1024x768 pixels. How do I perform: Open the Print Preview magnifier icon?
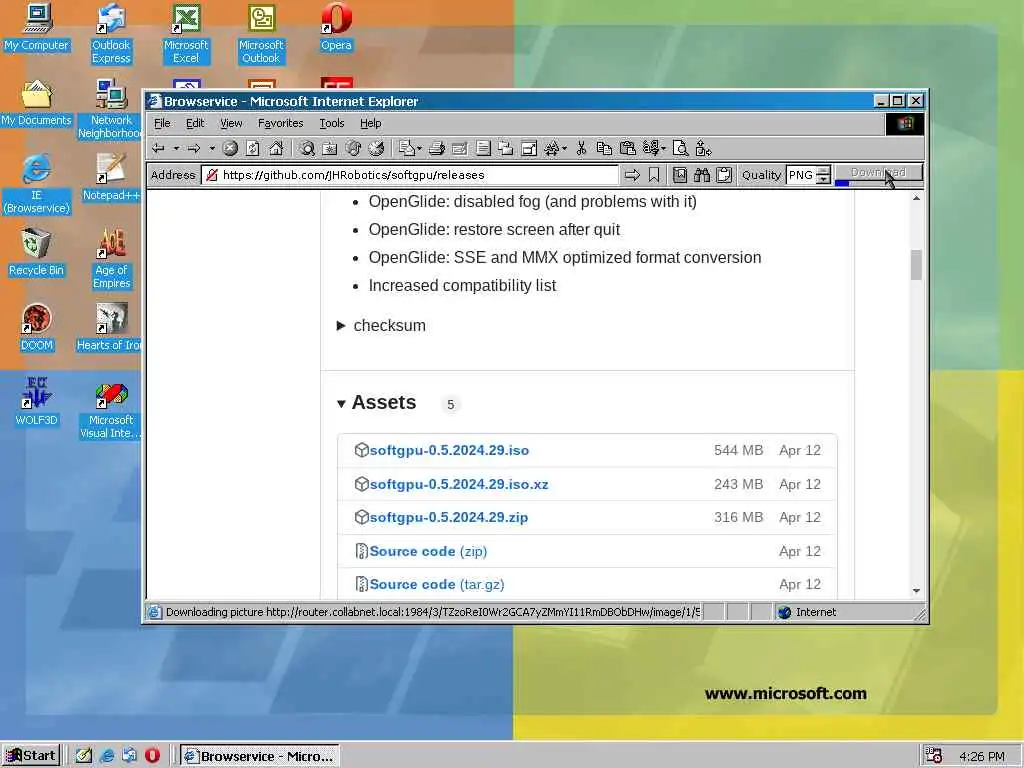(680, 149)
